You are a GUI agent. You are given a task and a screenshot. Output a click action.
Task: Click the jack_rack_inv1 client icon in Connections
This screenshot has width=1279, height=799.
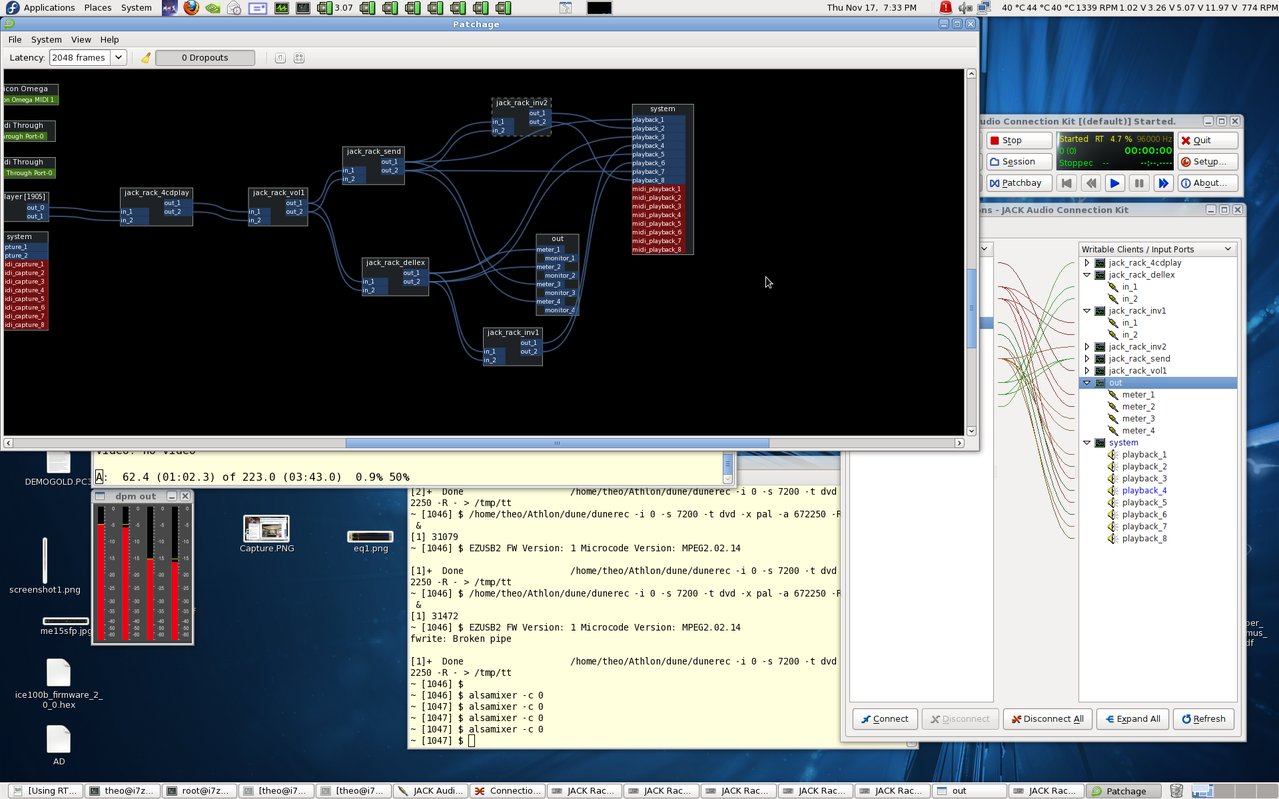click(x=1100, y=311)
